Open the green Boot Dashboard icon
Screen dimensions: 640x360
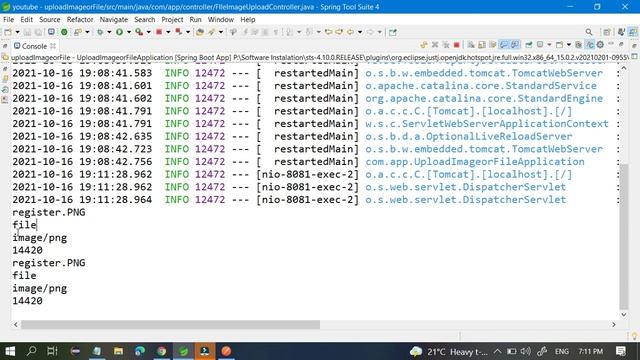point(64,32)
